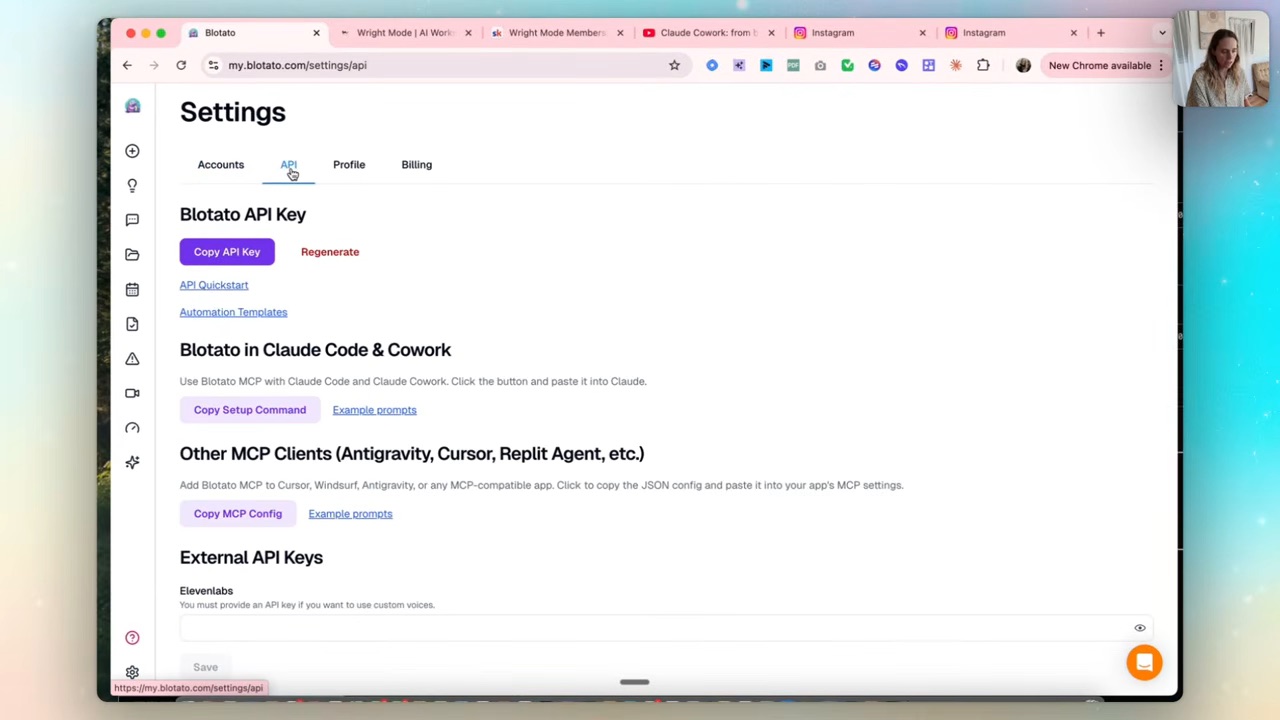The image size is (1280, 720).
Task: Select the API settings tab
Action: click(288, 165)
